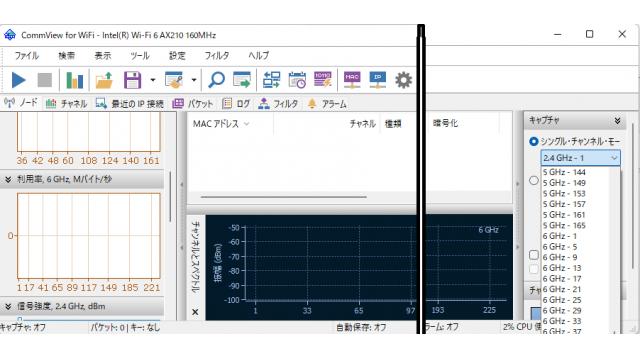Collapse the 利用率, 6 GHz section
The height and width of the screenshot is (360, 640).
point(8,179)
